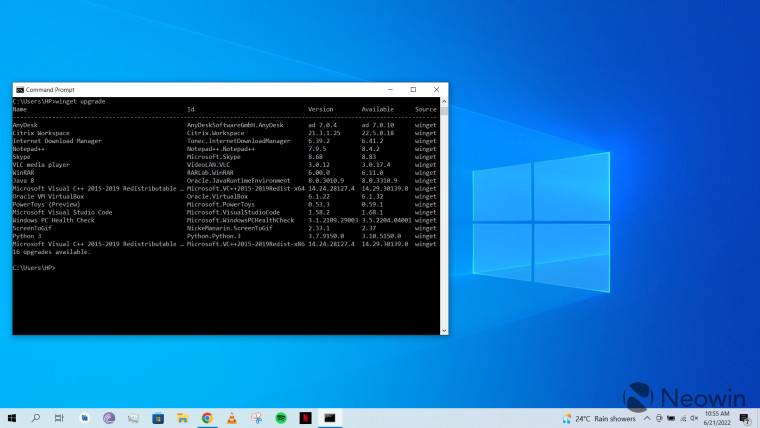Select the Command Prompt taskbar button
Screen dimensions: 760x428
(329, 418)
